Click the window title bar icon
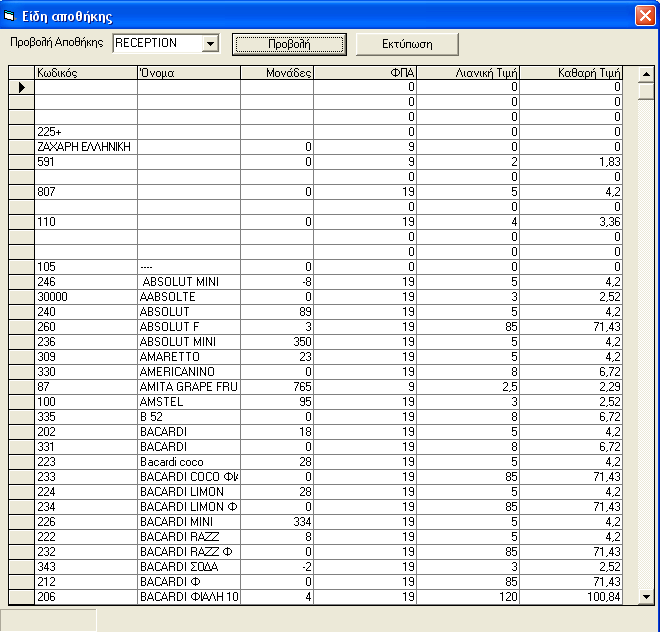660x632 pixels. click(9, 16)
